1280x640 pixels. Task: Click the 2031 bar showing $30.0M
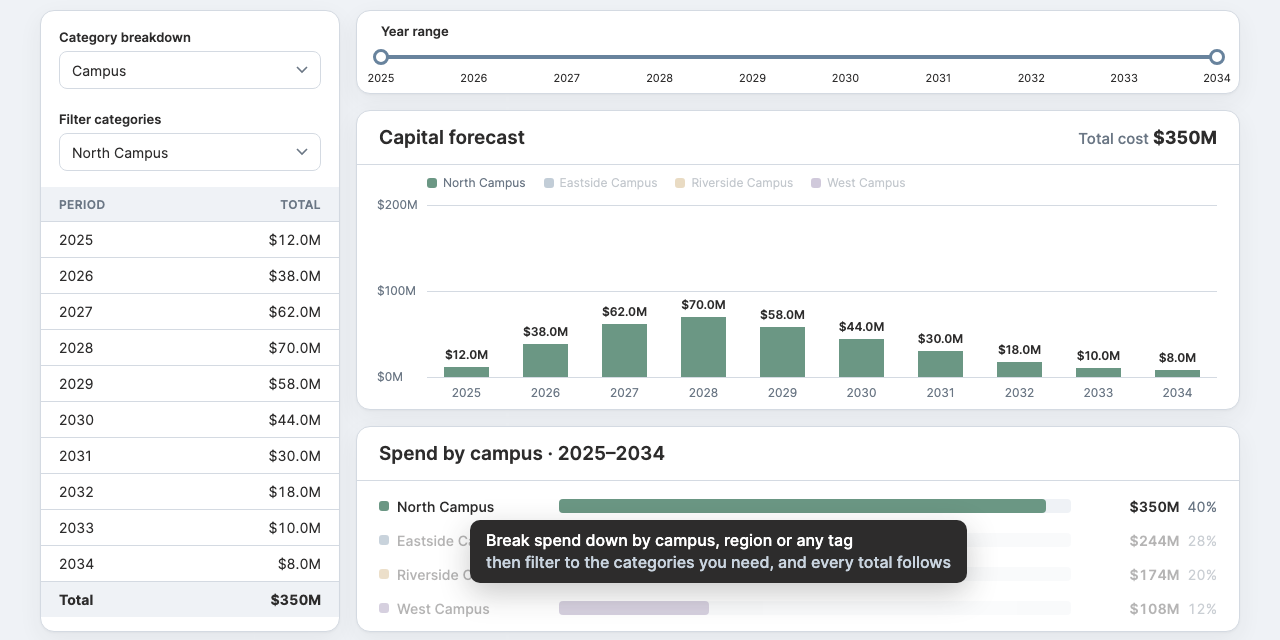940,364
